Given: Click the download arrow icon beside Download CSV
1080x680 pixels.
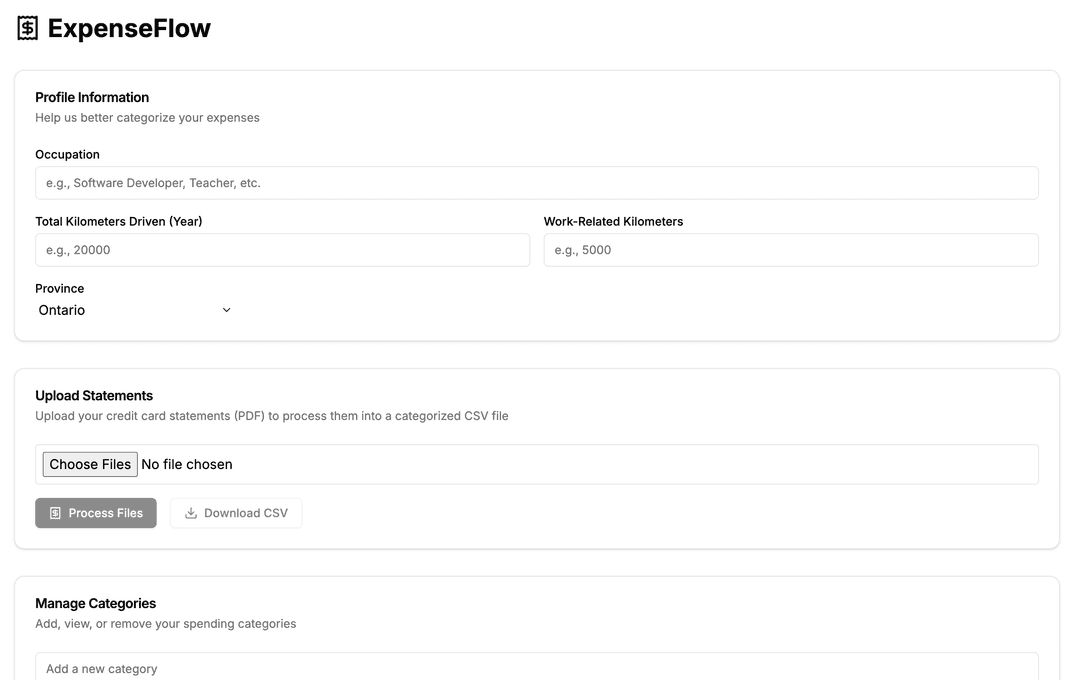Looking at the screenshot, I should (x=191, y=513).
